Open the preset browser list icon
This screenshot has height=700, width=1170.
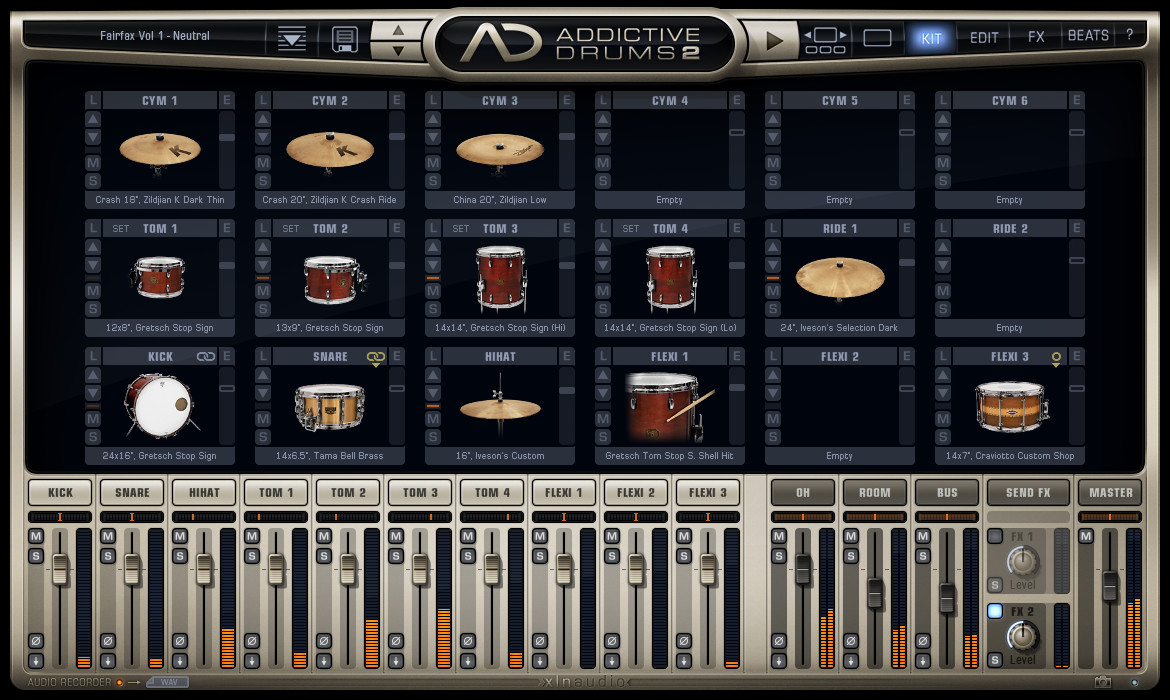point(292,39)
